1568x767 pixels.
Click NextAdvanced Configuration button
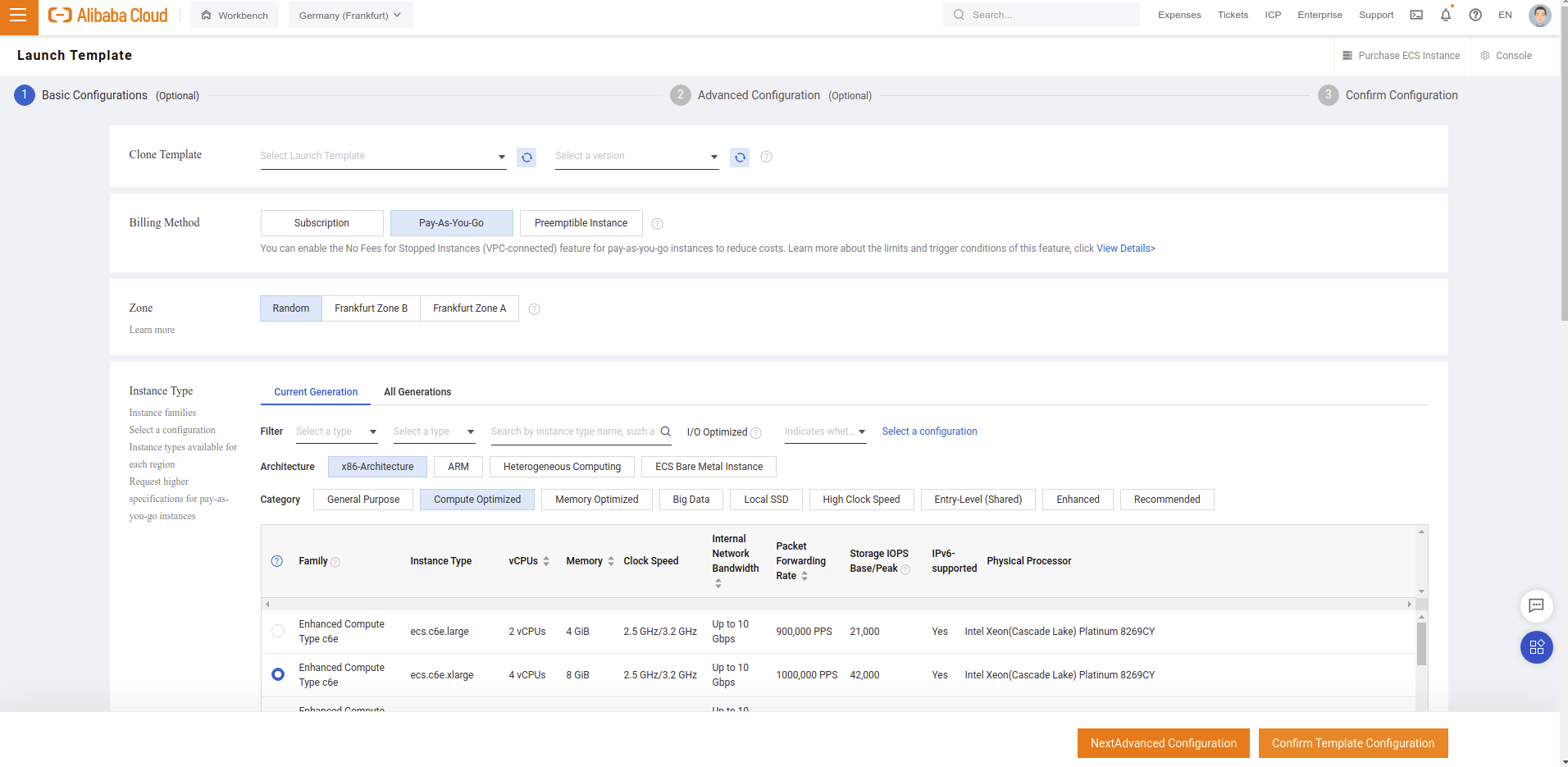[1163, 743]
